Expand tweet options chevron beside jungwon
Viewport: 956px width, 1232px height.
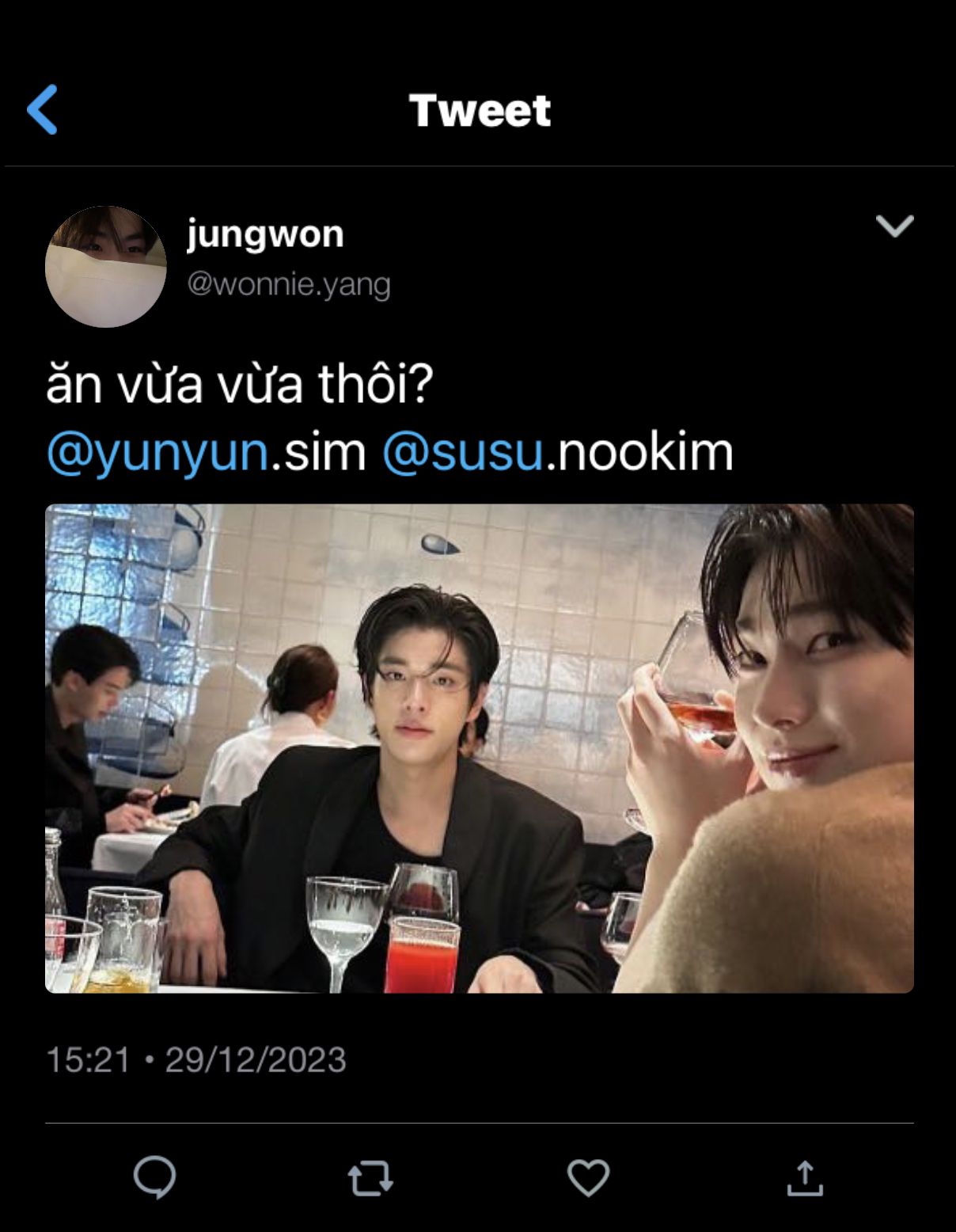895,226
